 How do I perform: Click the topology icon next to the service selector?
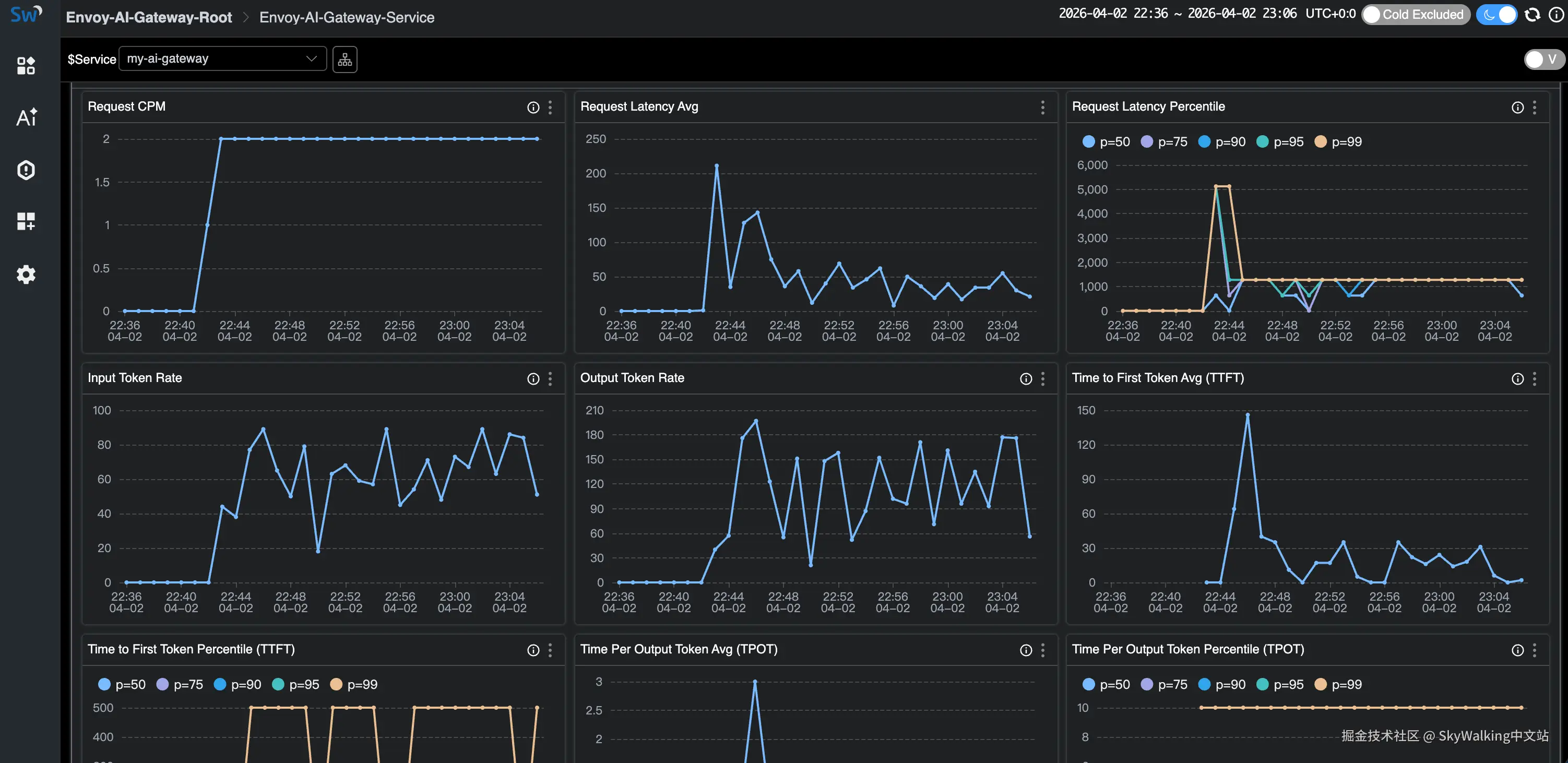[345, 59]
